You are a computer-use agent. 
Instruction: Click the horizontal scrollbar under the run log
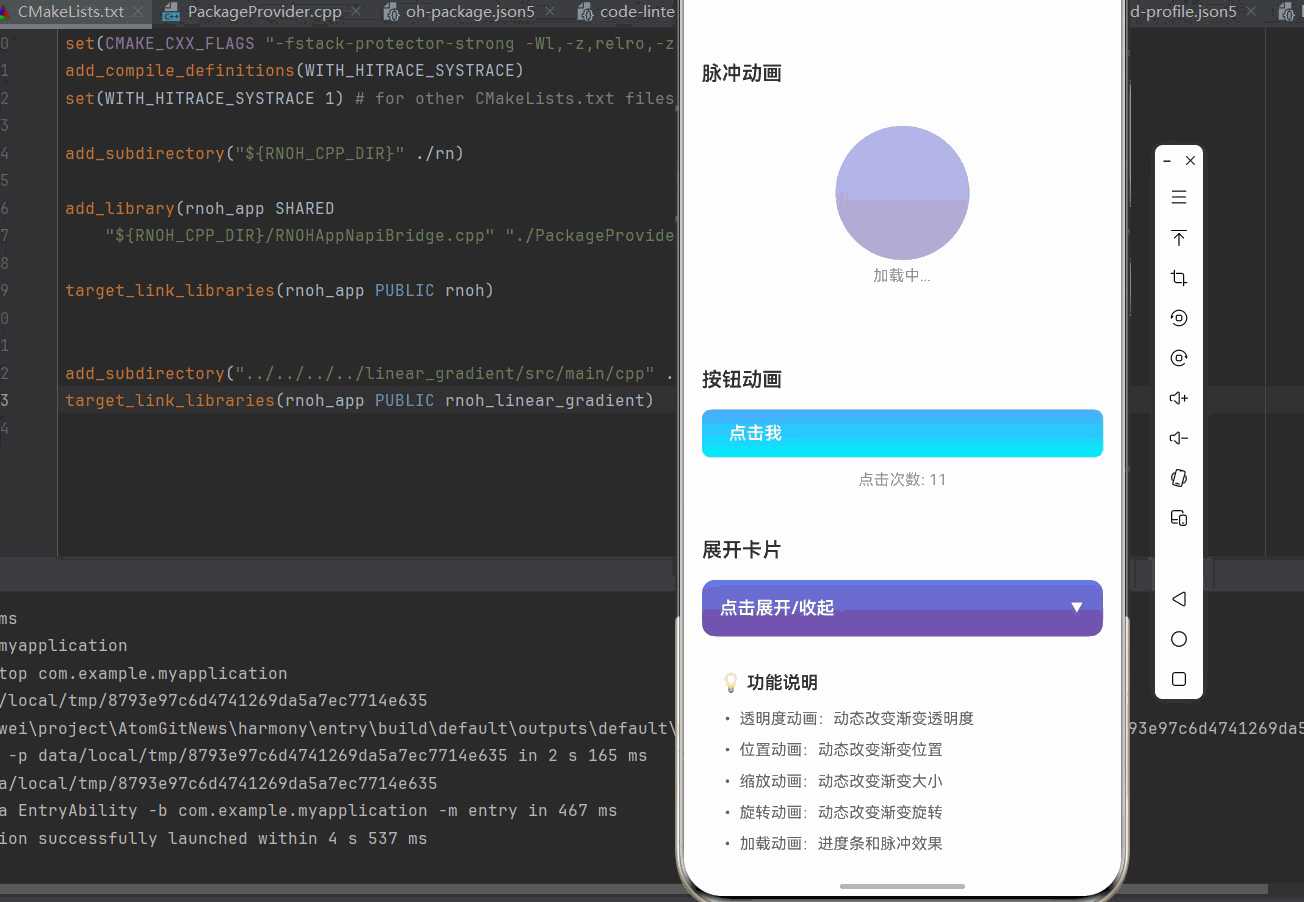632,888
